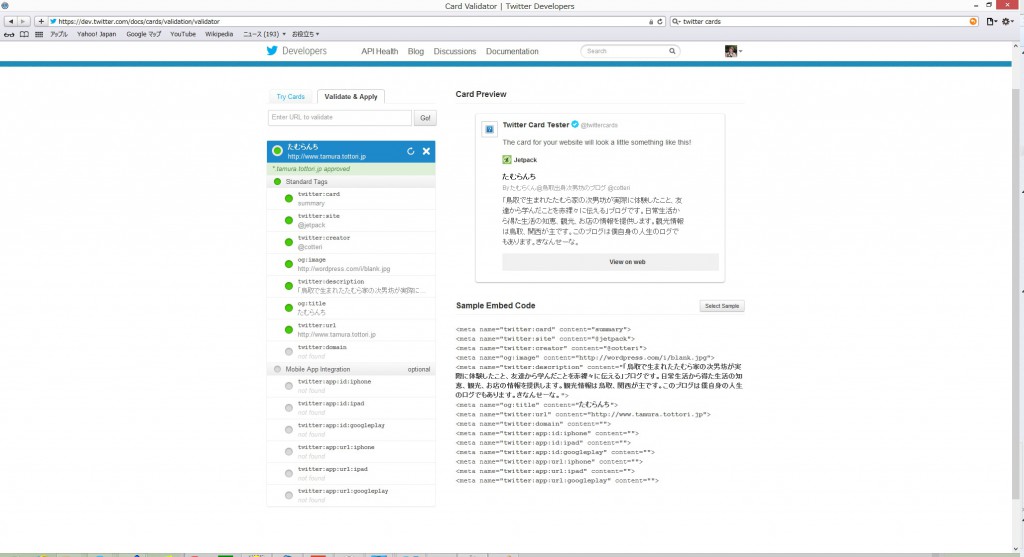1024x557 pixels.
Task: Click the refresh icon in the たむらんち header
Action: [x=410, y=151]
